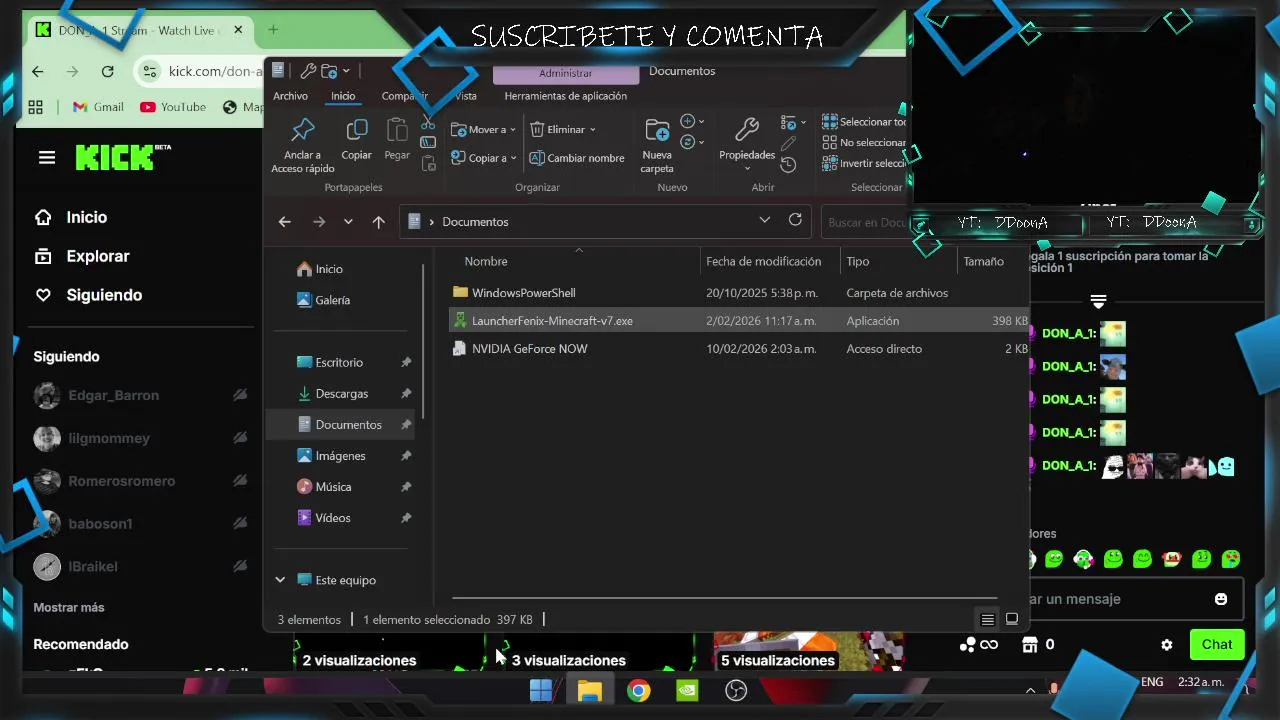Open OBS Studio from taskbar
Viewport: 1280px width, 720px height.
[736, 691]
